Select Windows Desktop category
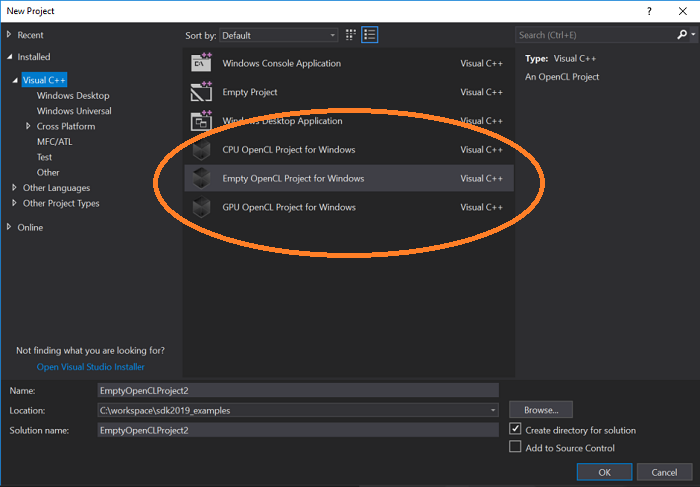The image size is (700, 487). point(73,96)
